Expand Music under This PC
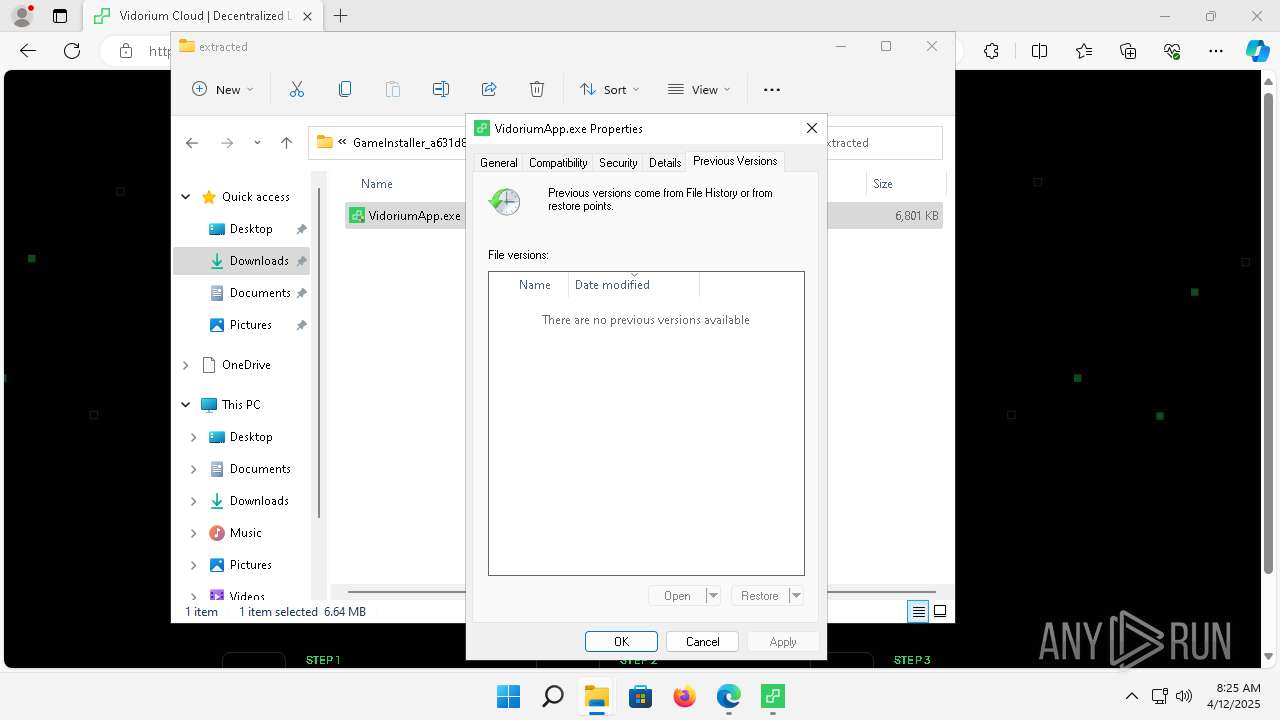Viewport: 1280px width, 720px height. 194,533
